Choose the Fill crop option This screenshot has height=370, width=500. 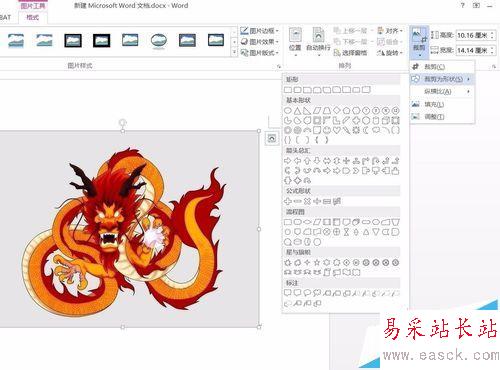point(442,104)
